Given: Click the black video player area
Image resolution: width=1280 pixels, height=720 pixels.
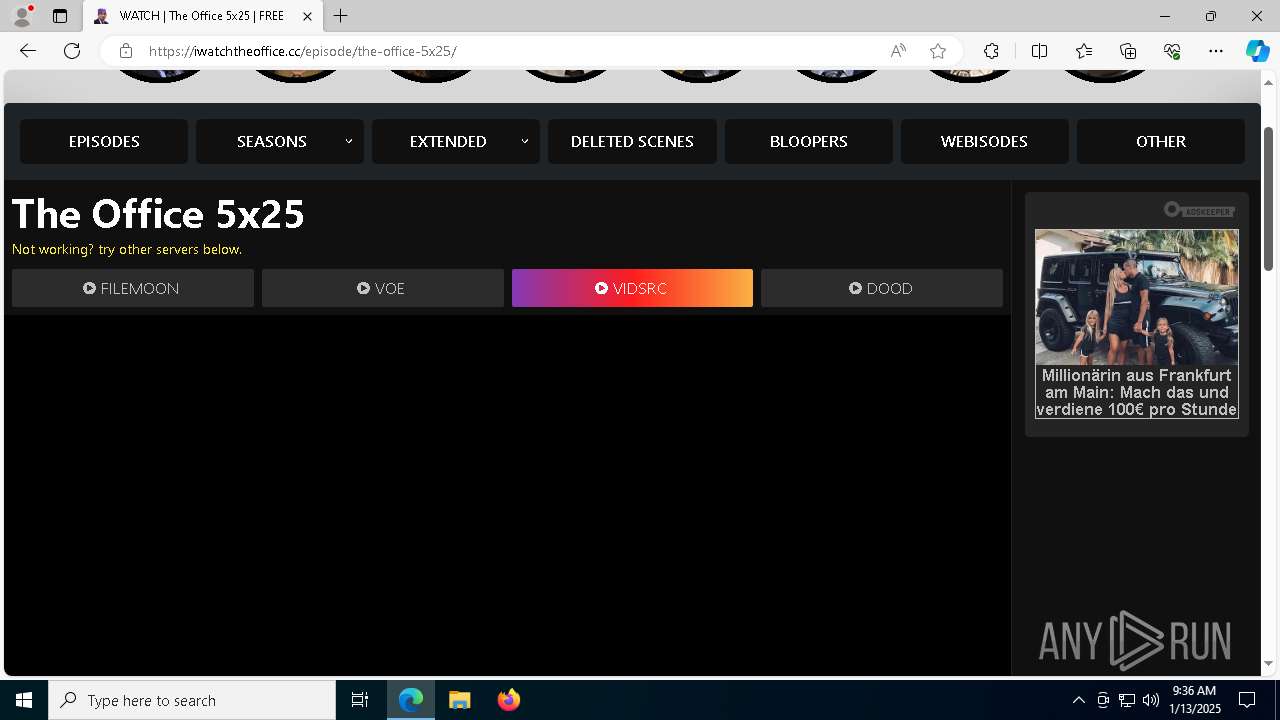Looking at the screenshot, I should (507, 495).
